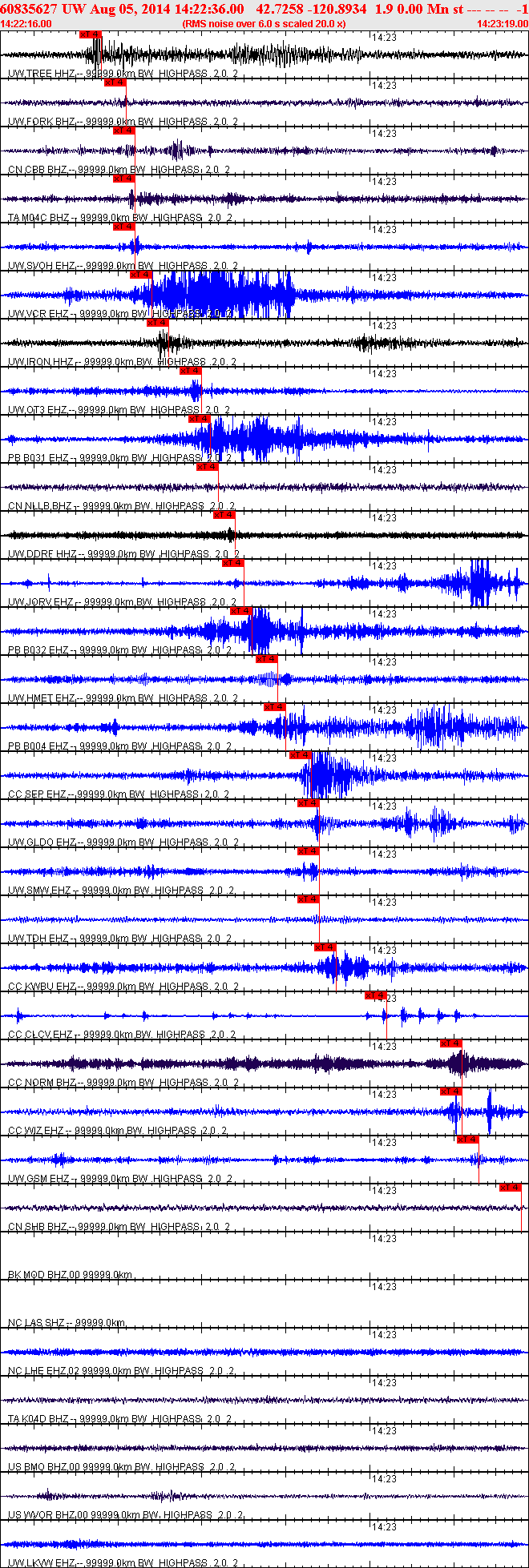Select the UW.IRON HHZ trace label
The height and width of the screenshot is (1568, 529).
(x=122, y=362)
